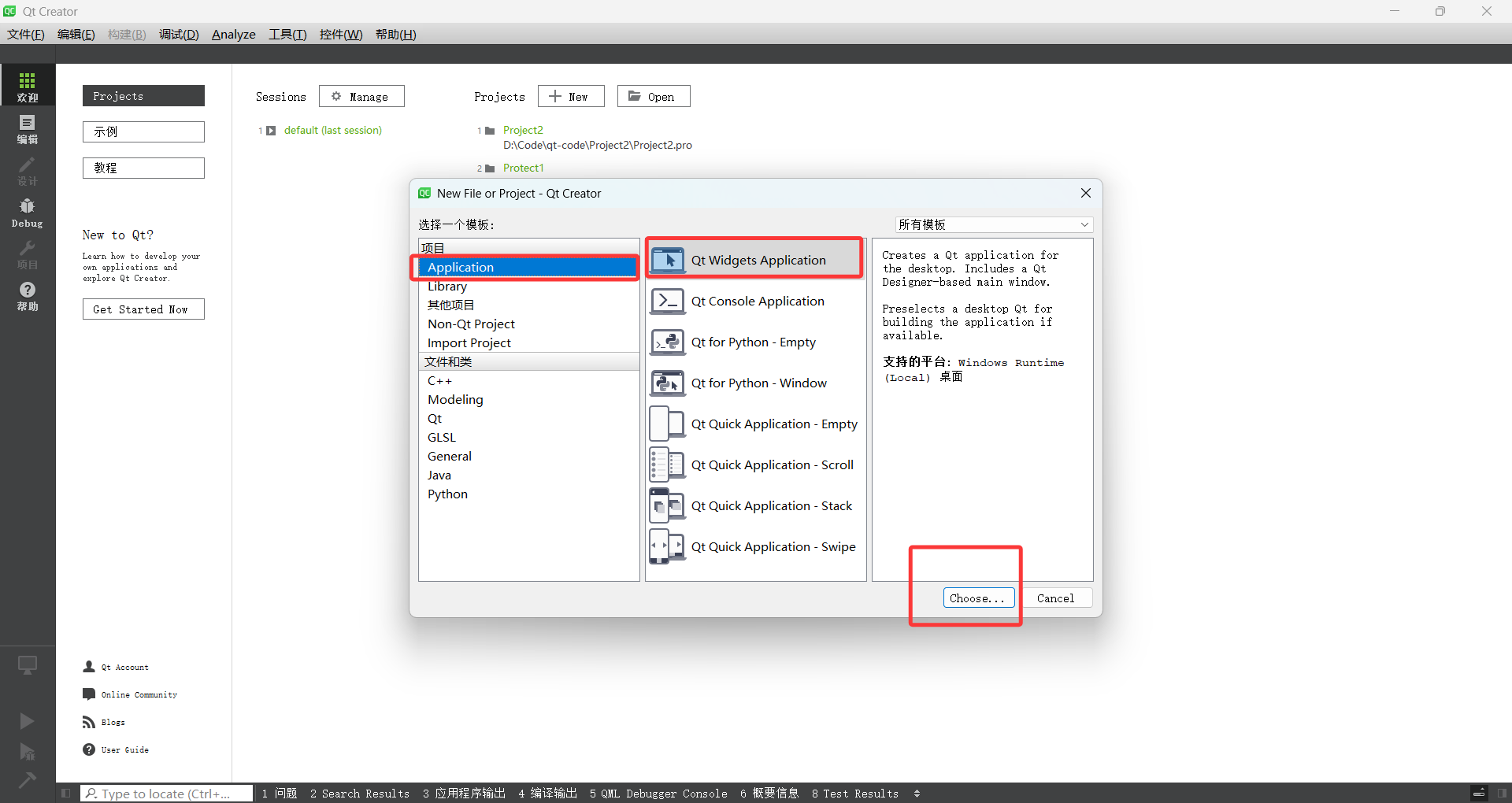Choose the Qt for Python - Window template
Viewport: 1512px width, 803px height.
pyautogui.click(x=755, y=383)
